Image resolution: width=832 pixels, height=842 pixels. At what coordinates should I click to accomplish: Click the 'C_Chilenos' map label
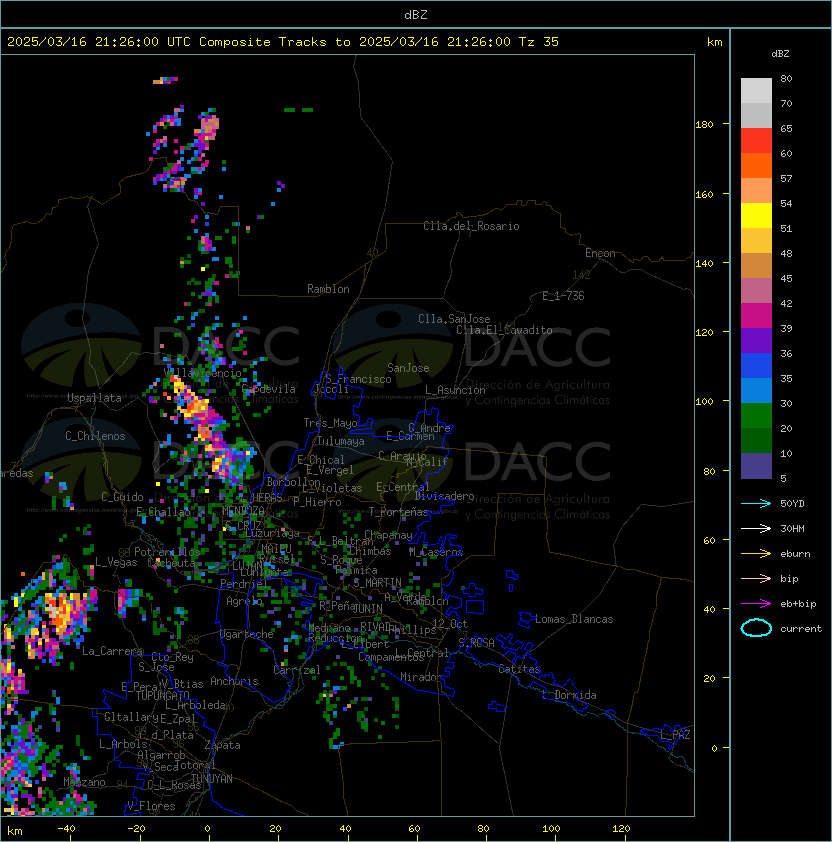(x=95, y=436)
